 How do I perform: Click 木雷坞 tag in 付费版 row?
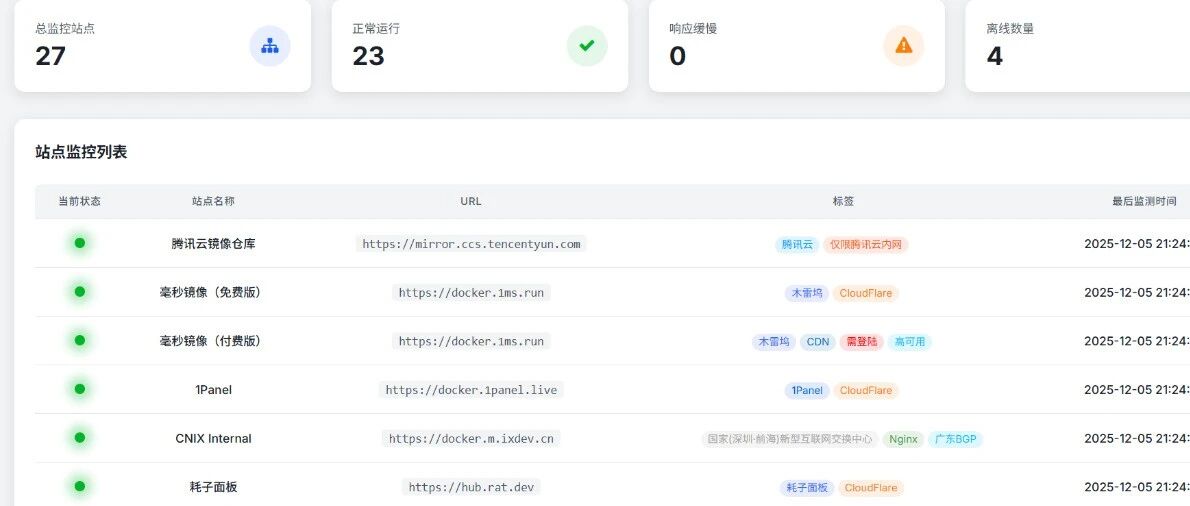(774, 341)
